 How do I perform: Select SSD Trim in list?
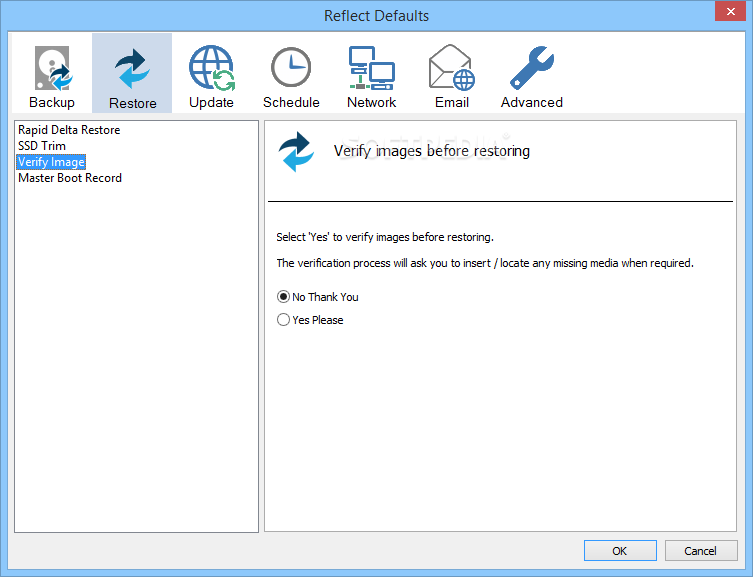(42, 145)
